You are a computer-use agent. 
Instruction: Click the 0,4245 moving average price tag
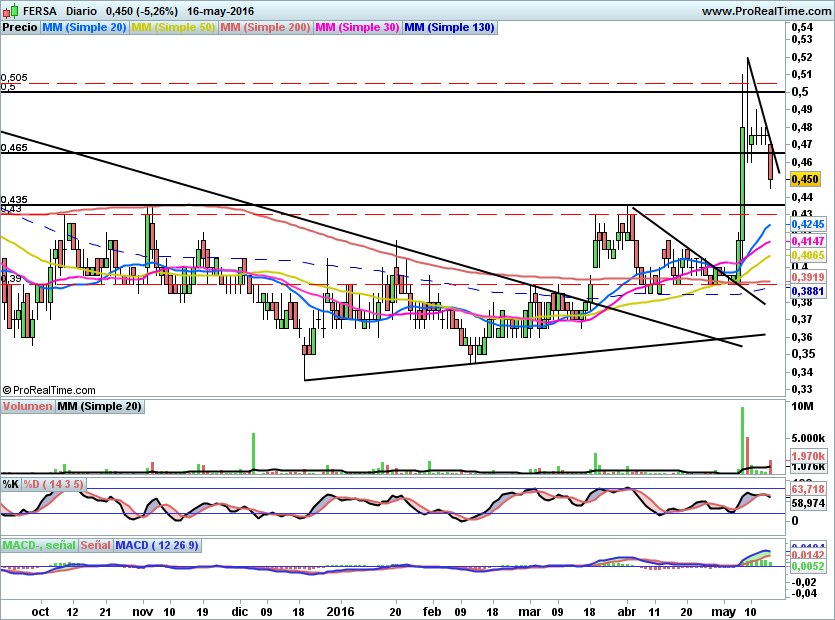(806, 226)
